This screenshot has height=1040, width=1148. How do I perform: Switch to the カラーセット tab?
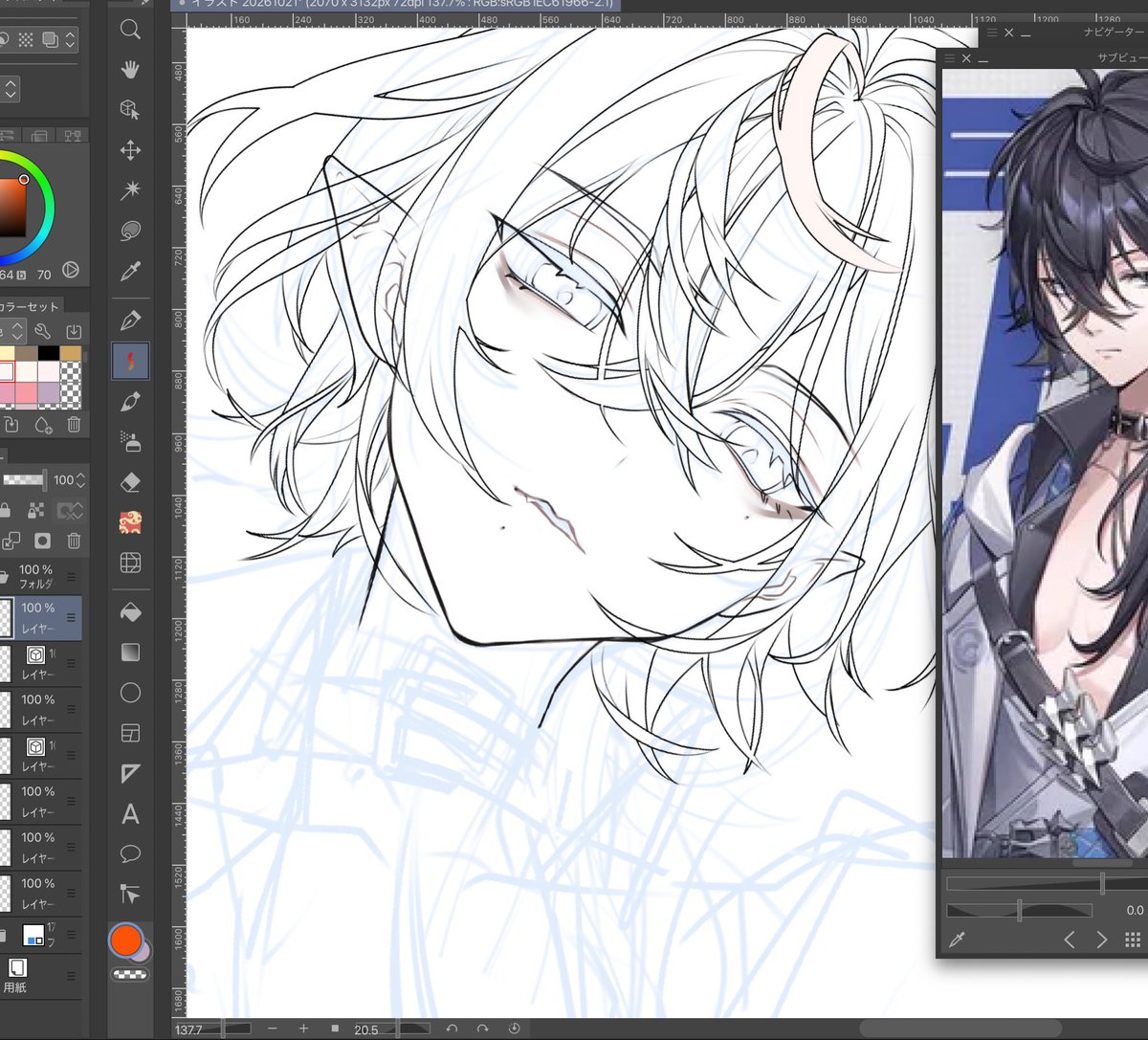[31, 306]
